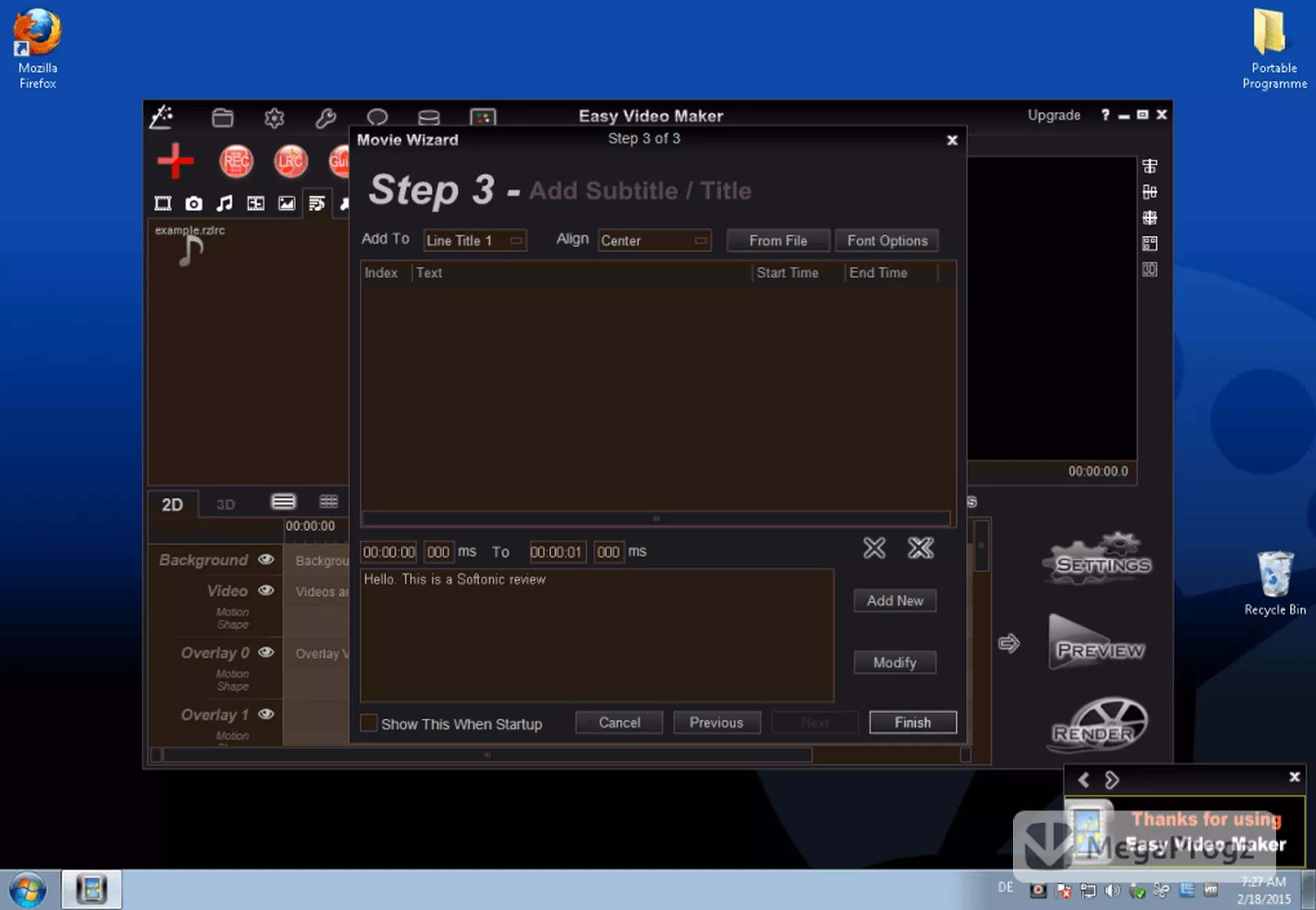The height and width of the screenshot is (910, 1316).
Task: Open Font Options
Action: tap(887, 241)
